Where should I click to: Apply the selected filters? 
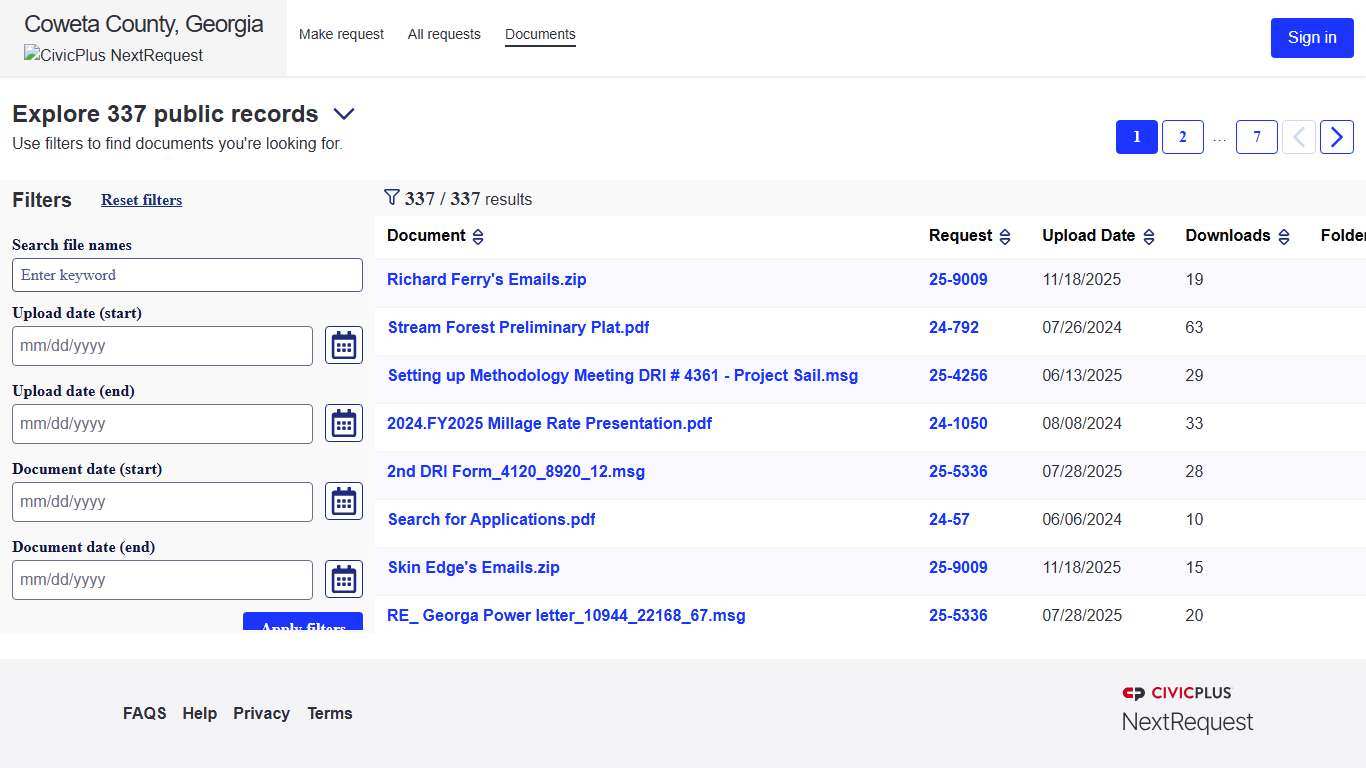tap(302, 625)
